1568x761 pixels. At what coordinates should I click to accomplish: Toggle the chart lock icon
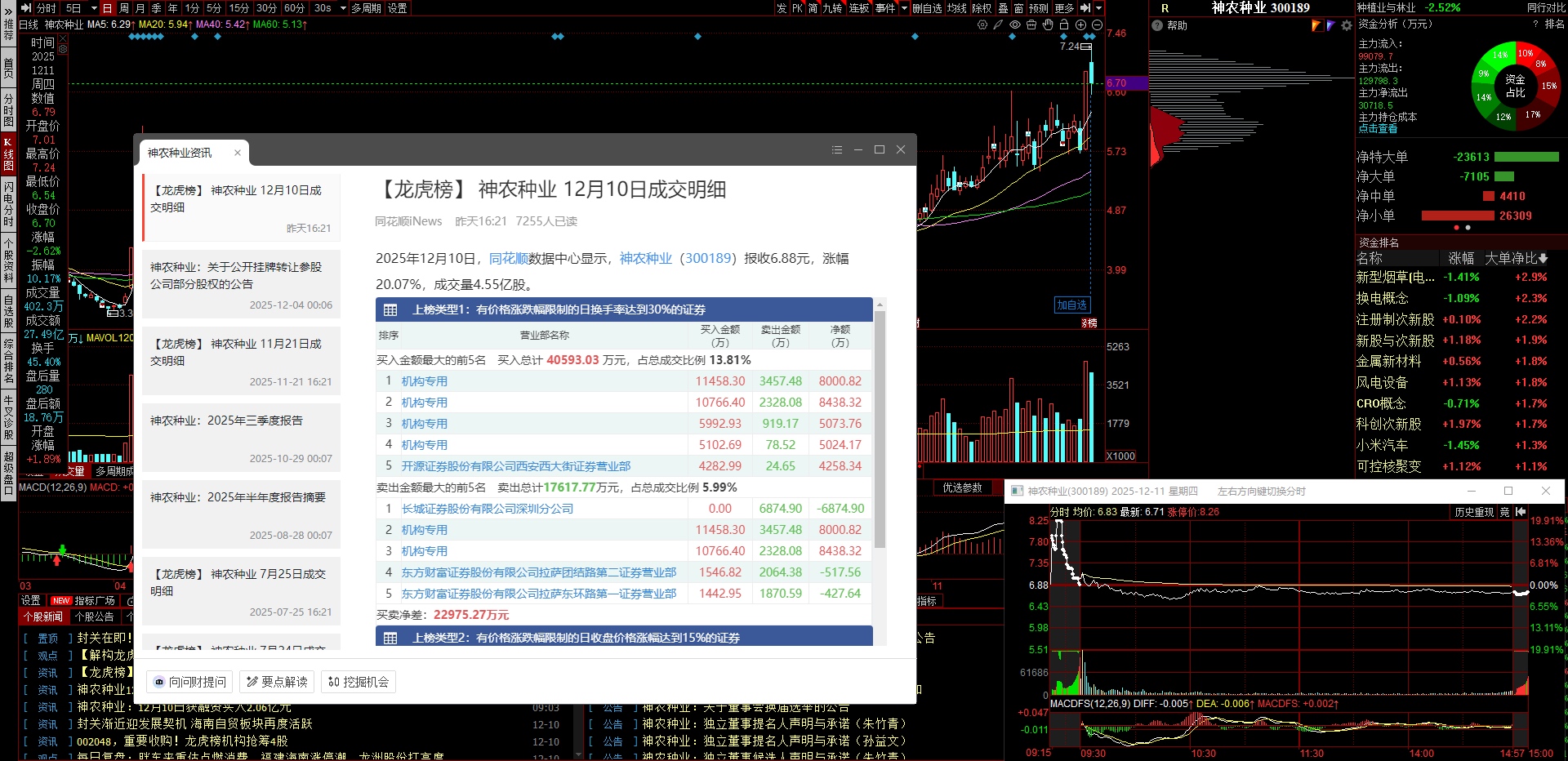[x=1064, y=24]
